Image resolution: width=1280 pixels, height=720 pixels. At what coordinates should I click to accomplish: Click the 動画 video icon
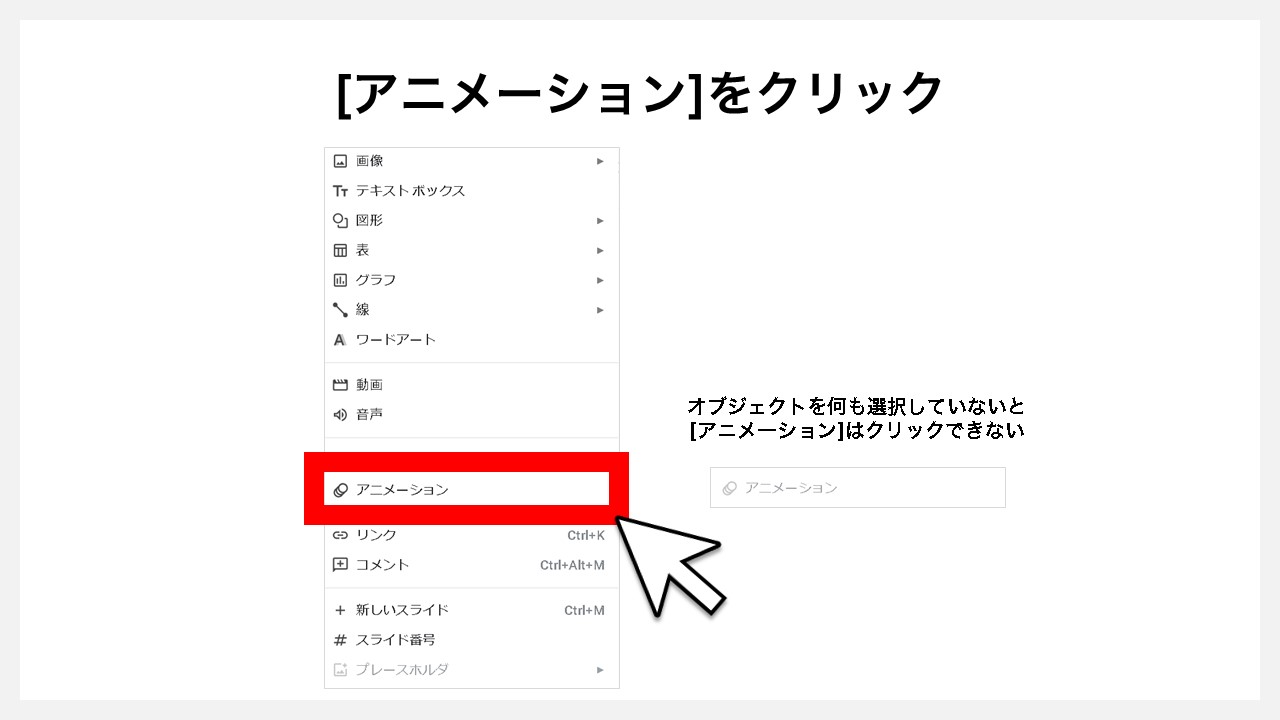pyautogui.click(x=340, y=384)
